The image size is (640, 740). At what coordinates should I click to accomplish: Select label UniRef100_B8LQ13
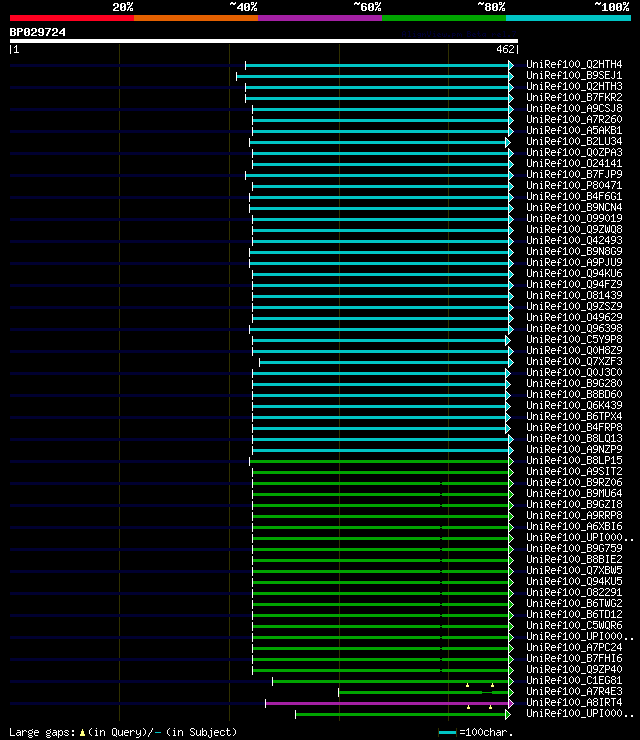[574, 438]
